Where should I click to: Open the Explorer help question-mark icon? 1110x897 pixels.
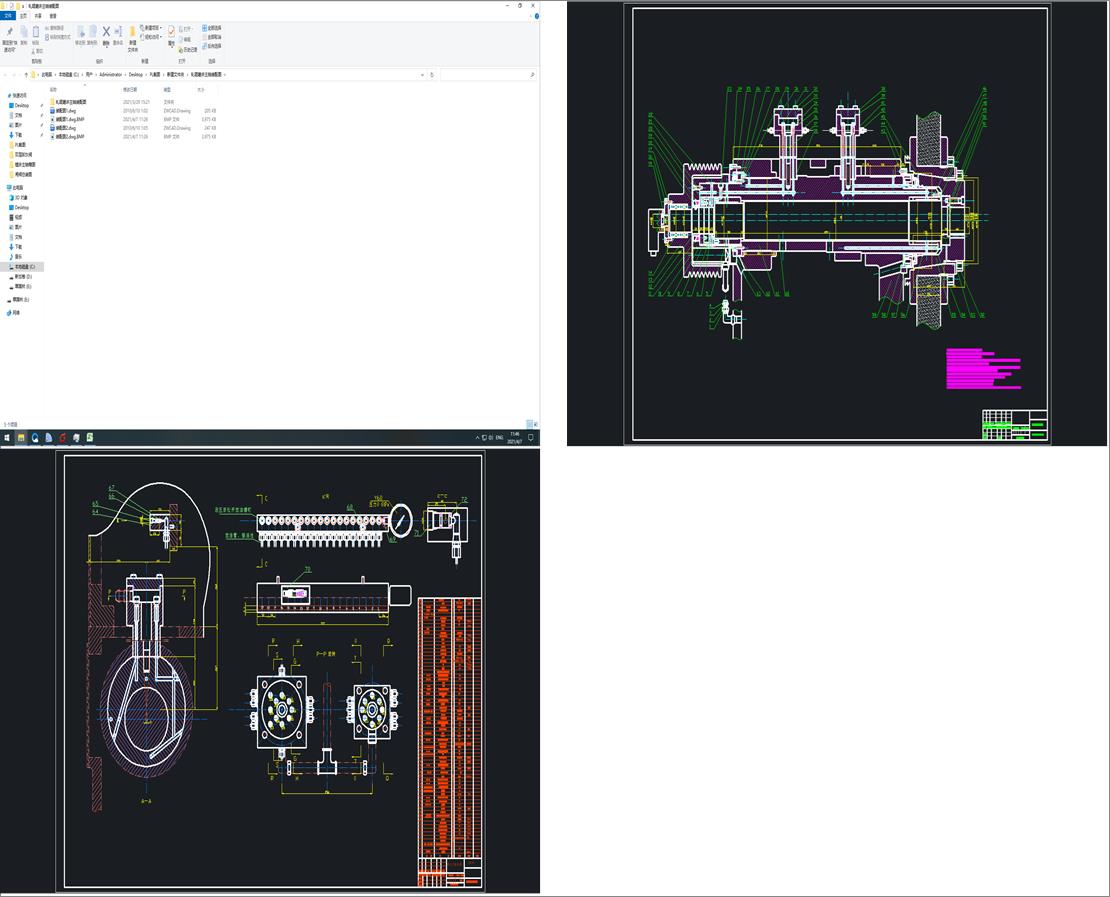[537, 16]
